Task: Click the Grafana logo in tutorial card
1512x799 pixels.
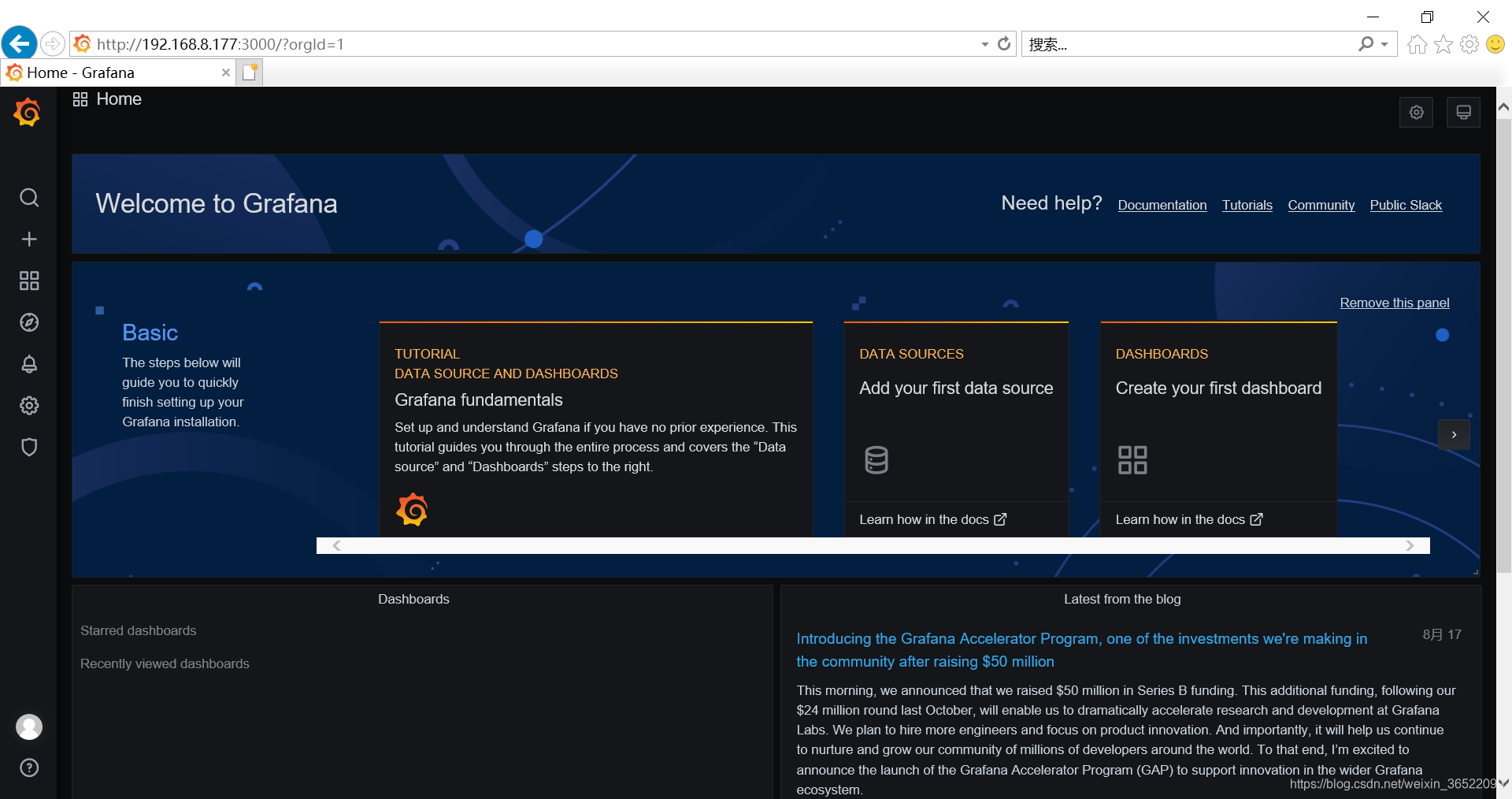Action: click(412, 510)
